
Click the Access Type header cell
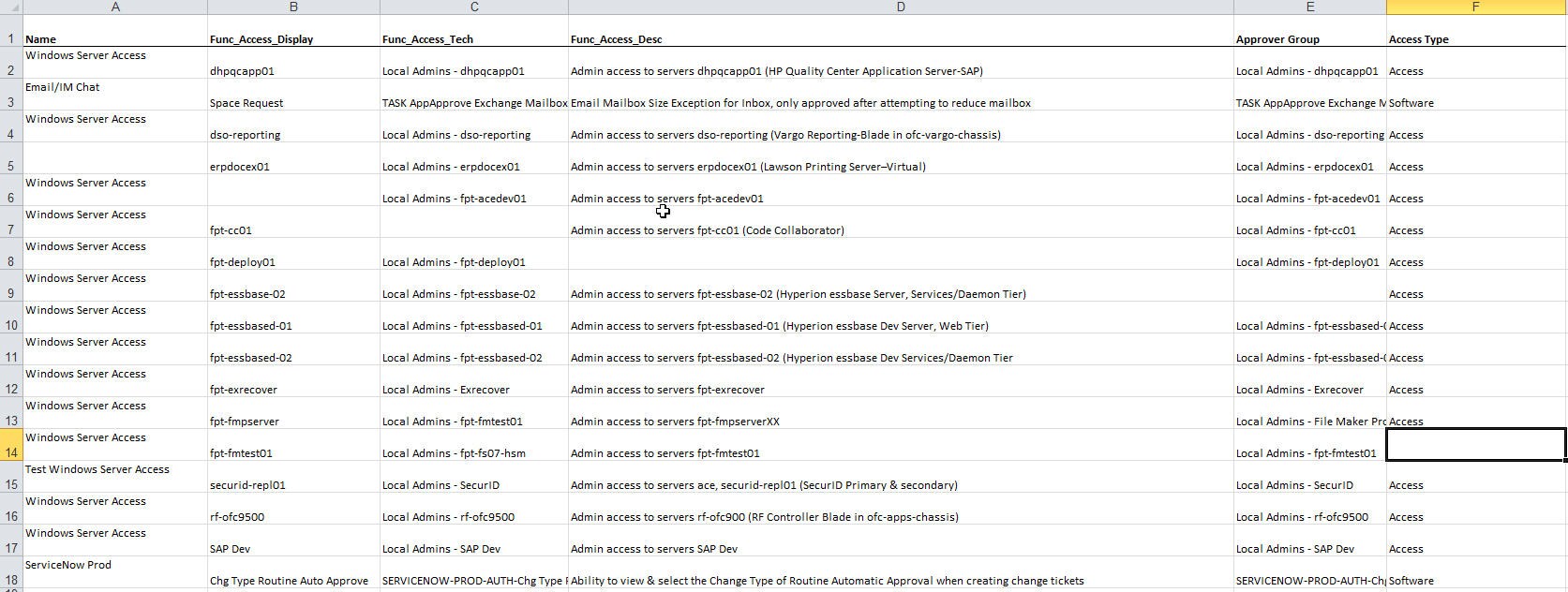(x=1476, y=31)
